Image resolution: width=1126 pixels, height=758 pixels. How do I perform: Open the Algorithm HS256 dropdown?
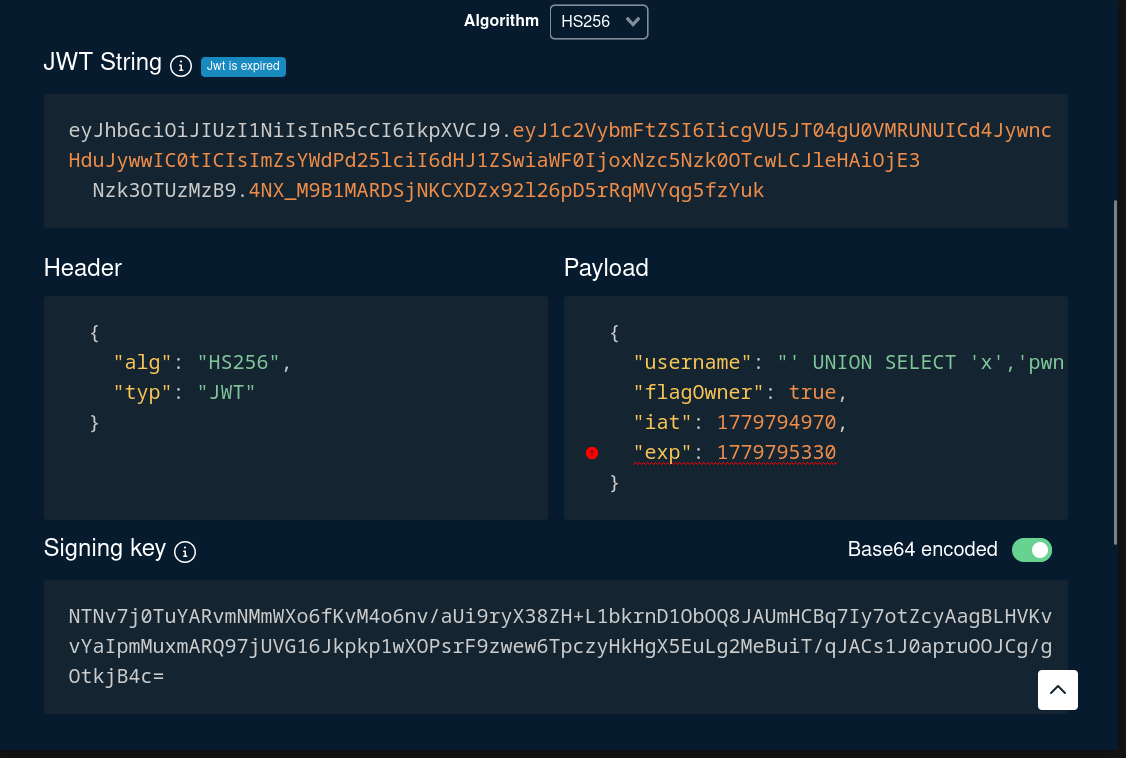[x=599, y=22]
